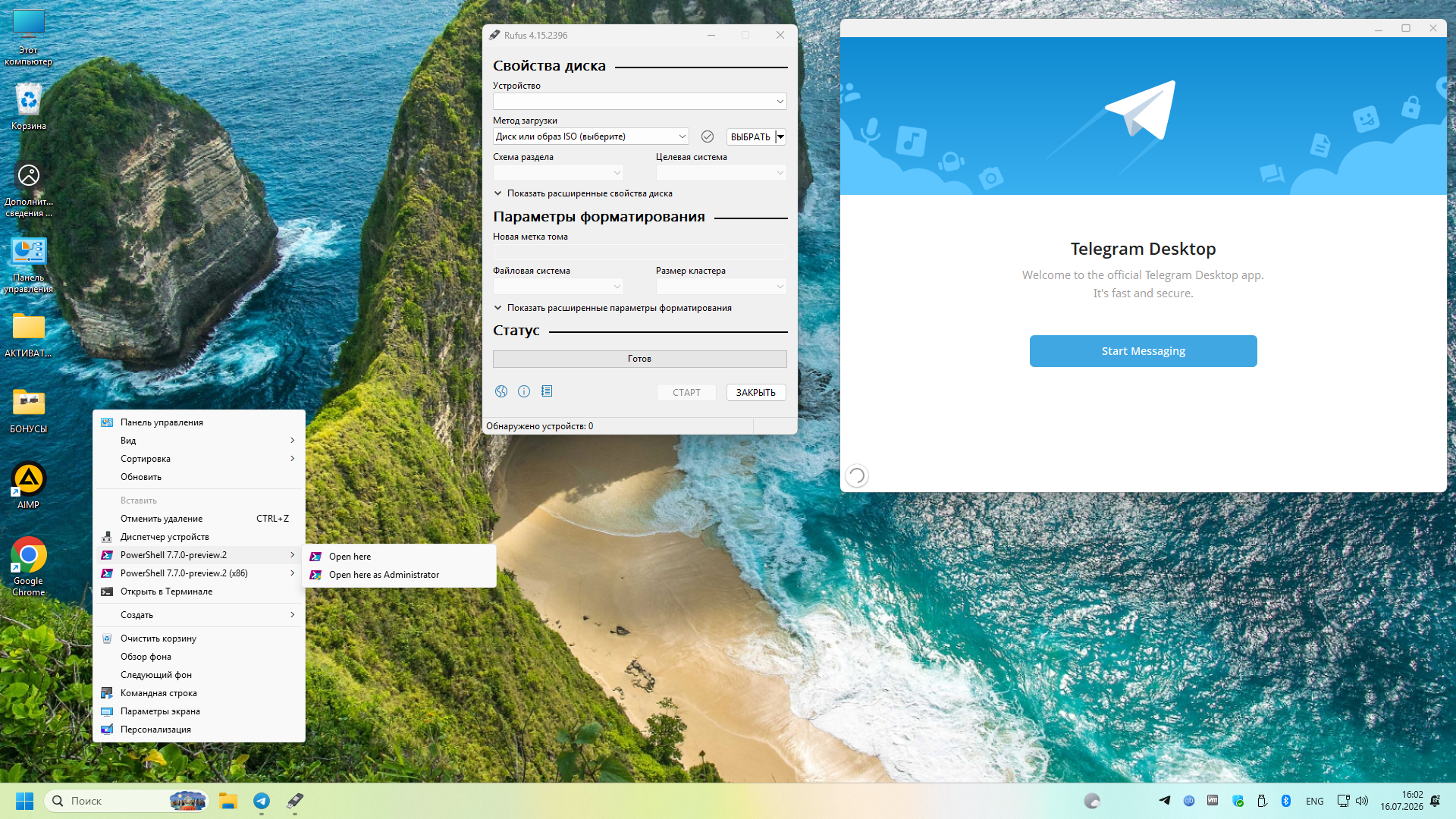Select the АКТИВАТ... folder on desktop
The width and height of the screenshot is (1456, 819).
[29, 334]
